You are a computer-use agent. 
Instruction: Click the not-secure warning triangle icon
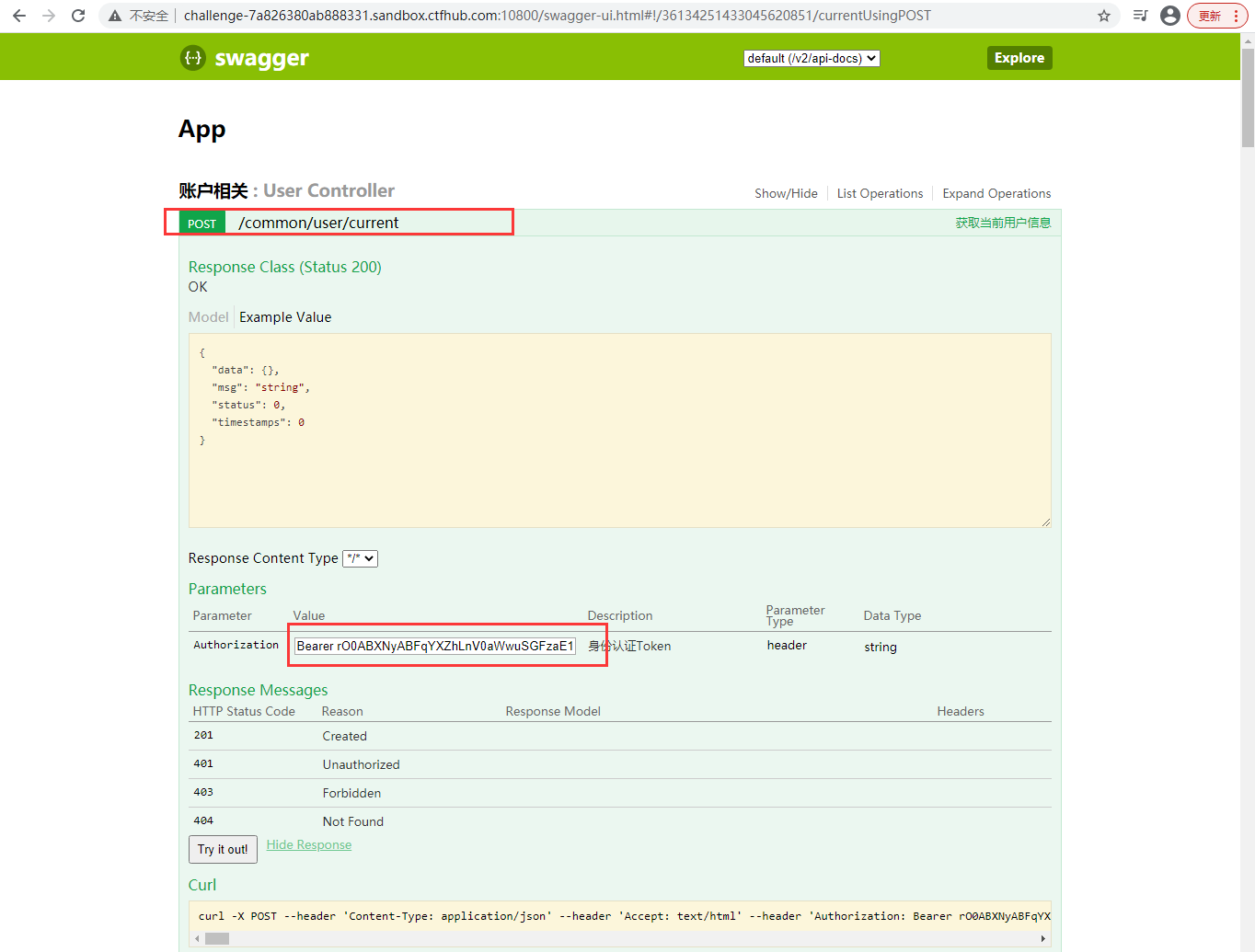(115, 16)
